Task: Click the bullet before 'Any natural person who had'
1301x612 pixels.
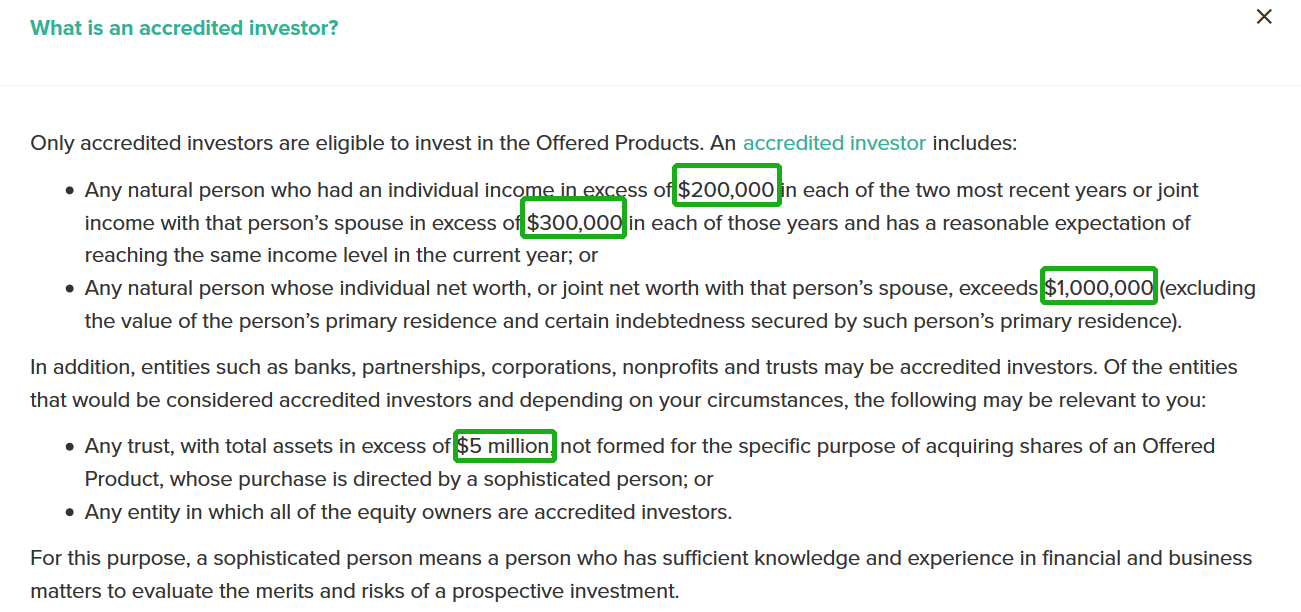Action: pyautogui.click(x=70, y=191)
